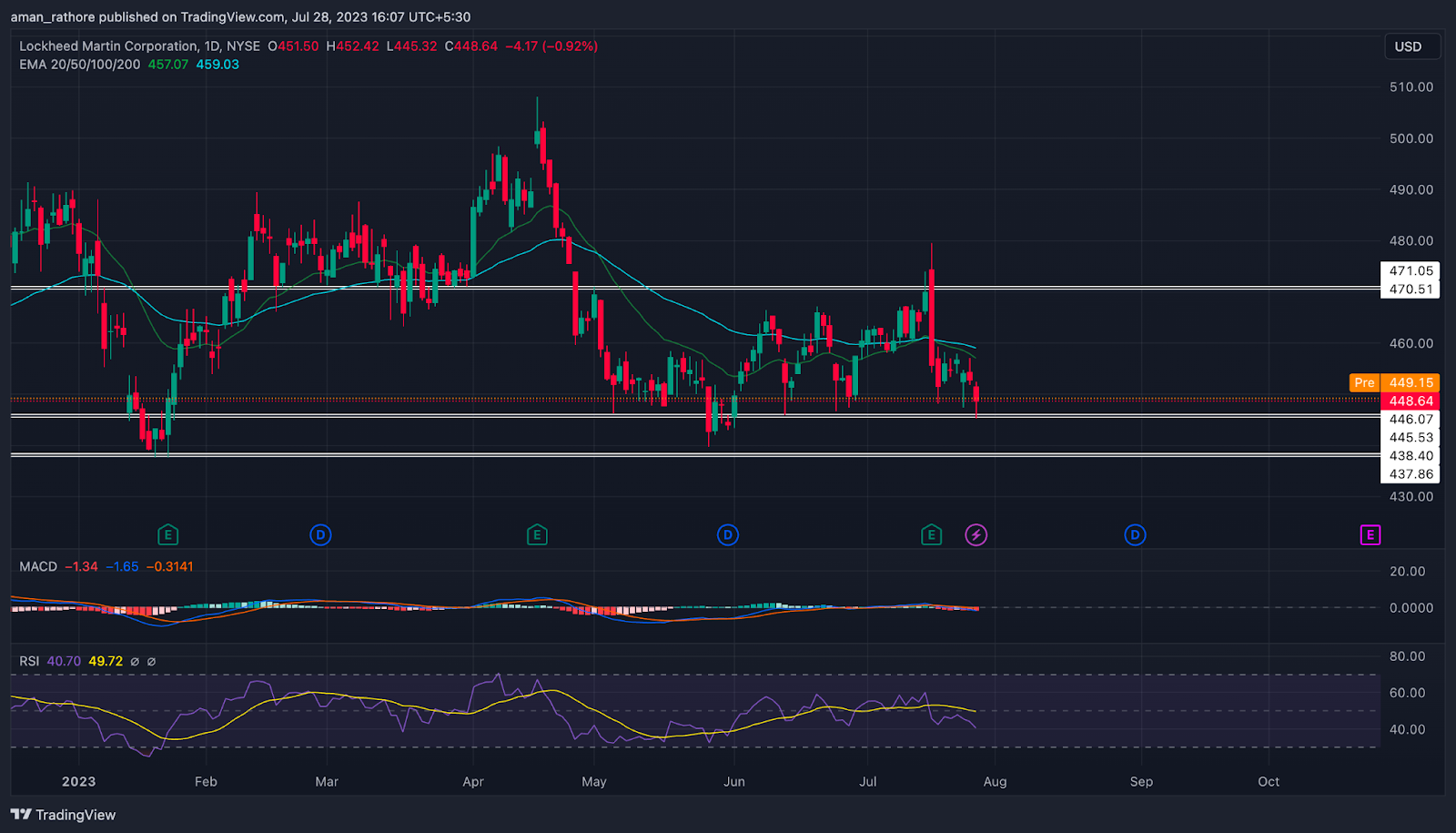
Task: Click the green EMA value 457.07
Action: (168, 65)
